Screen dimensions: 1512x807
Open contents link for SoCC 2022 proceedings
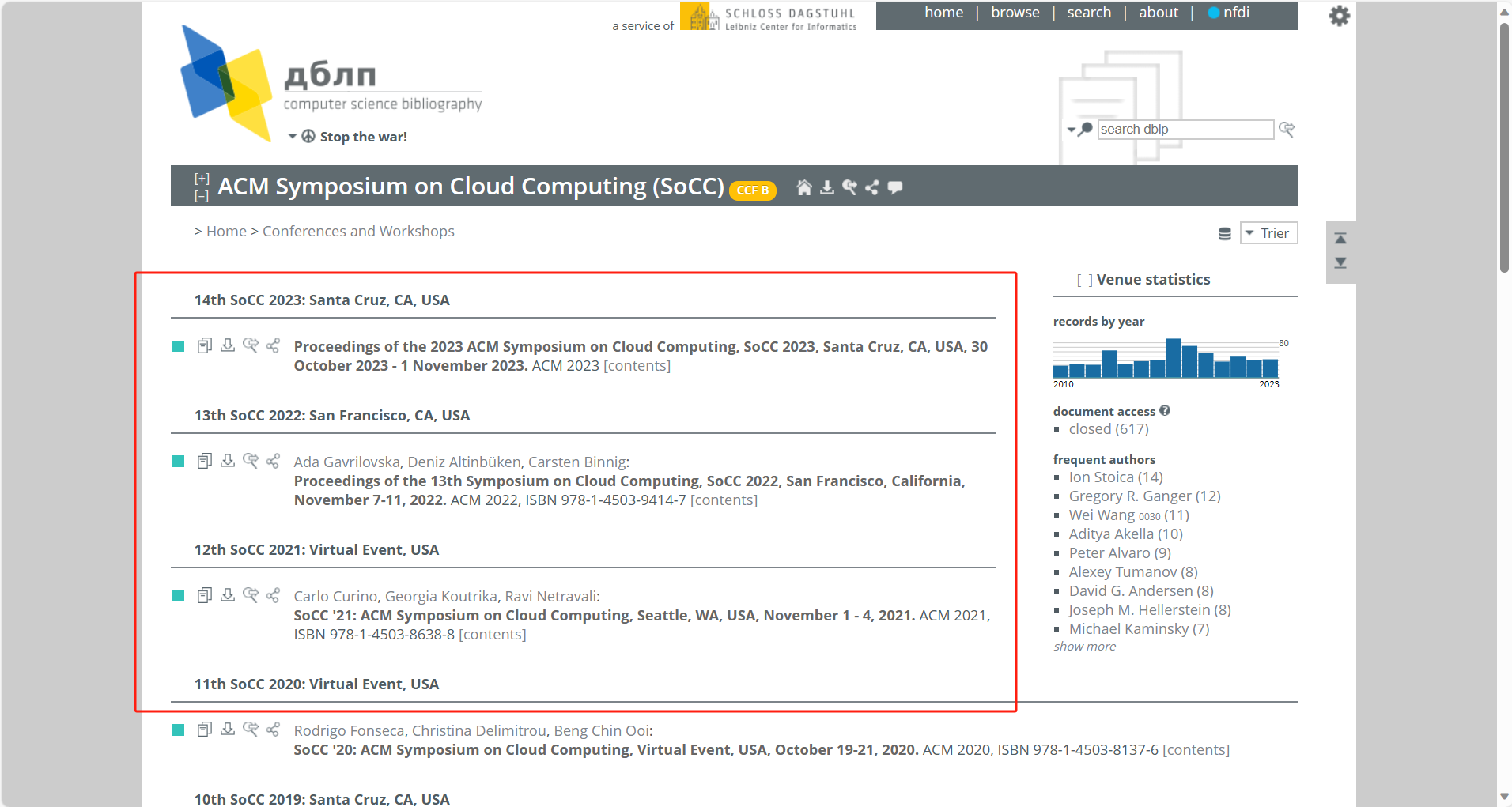point(724,500)
